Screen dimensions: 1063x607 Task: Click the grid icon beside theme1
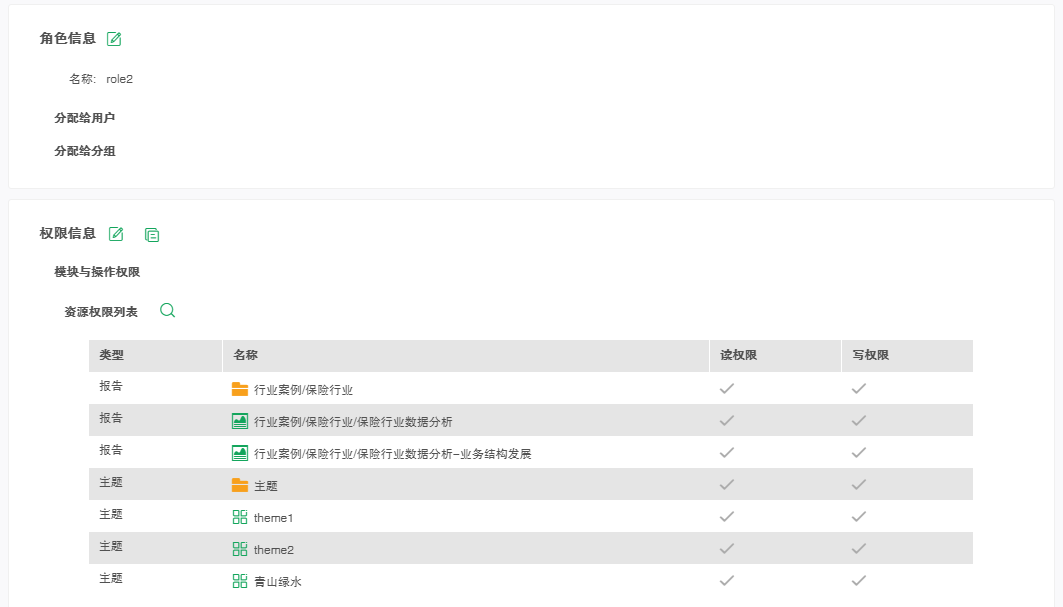tap(240, 517)
